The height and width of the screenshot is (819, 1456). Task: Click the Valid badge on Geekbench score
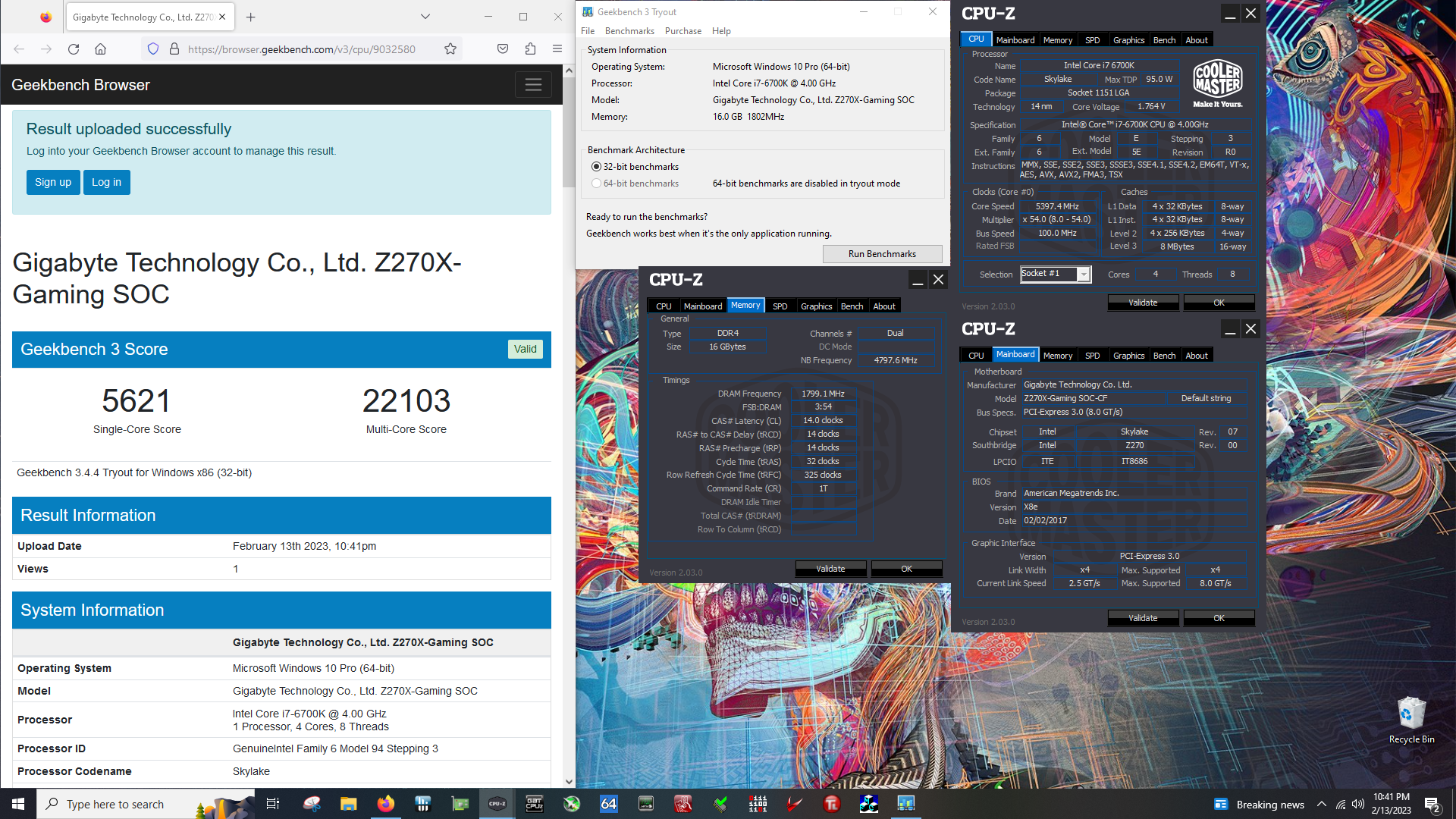pos(525,349)
